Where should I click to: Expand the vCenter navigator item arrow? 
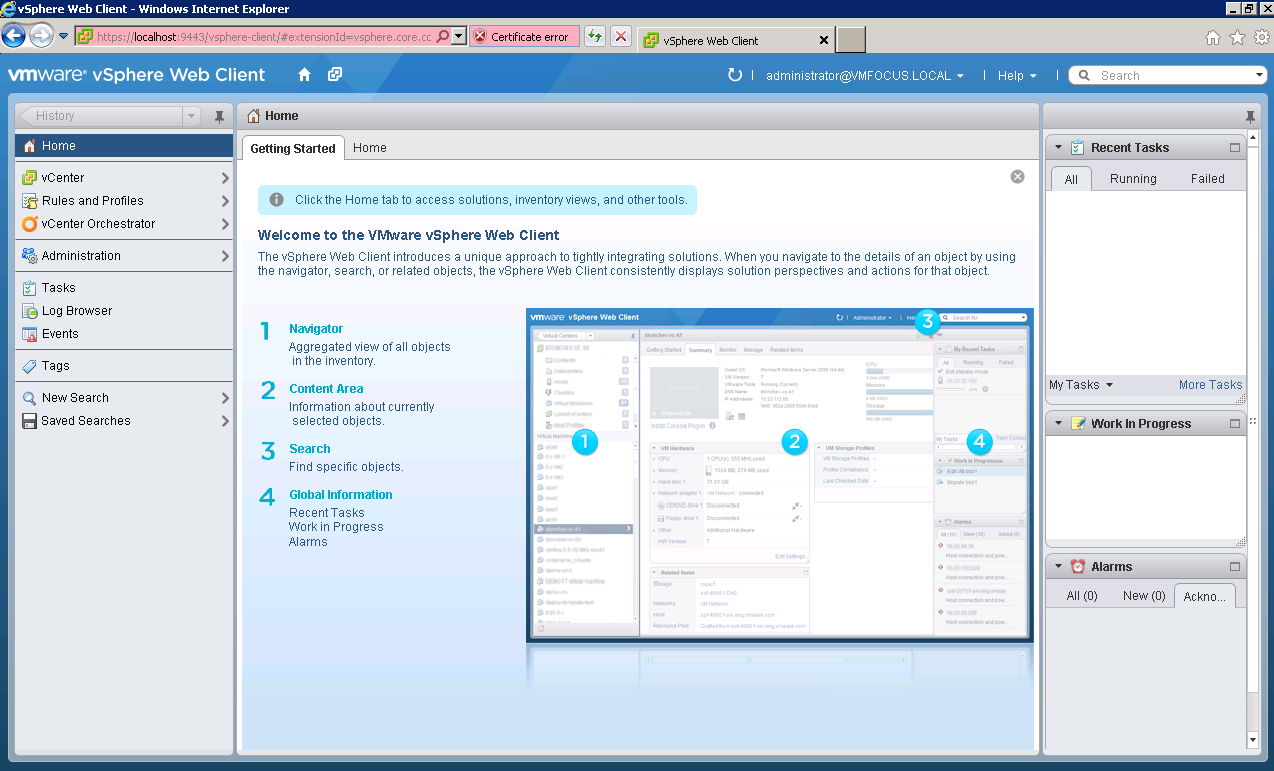(225, 178)
